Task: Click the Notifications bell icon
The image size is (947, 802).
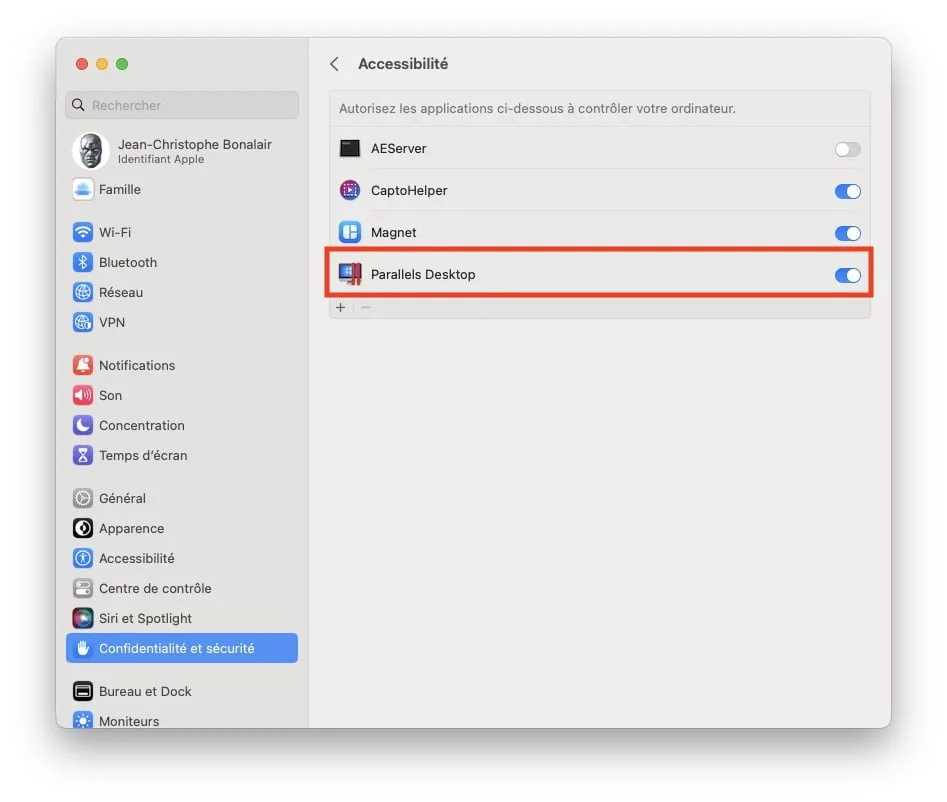Action: pyautogui.click(x=83, y=365)
